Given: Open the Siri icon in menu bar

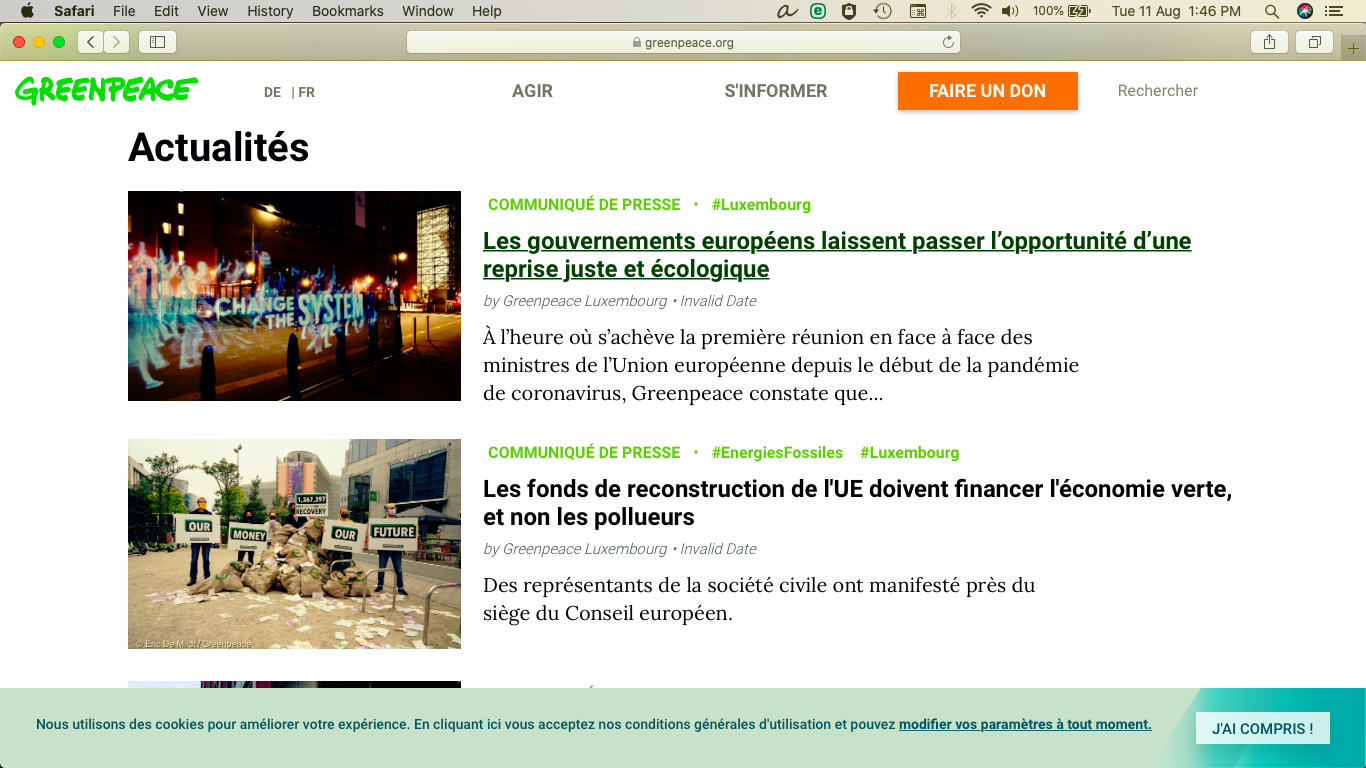Looking at the screenshot, I should 1304,11.
